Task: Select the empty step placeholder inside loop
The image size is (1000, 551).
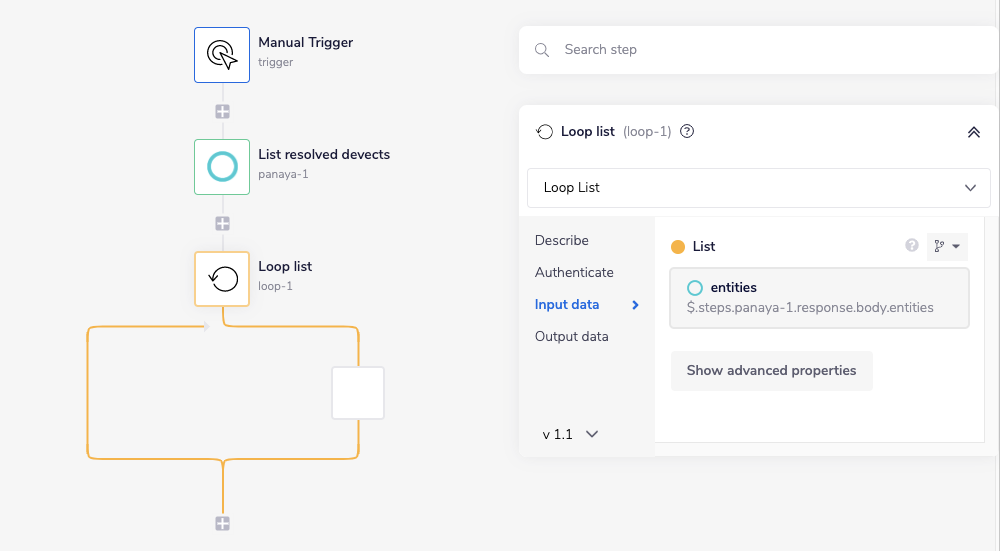Action: 358,392
